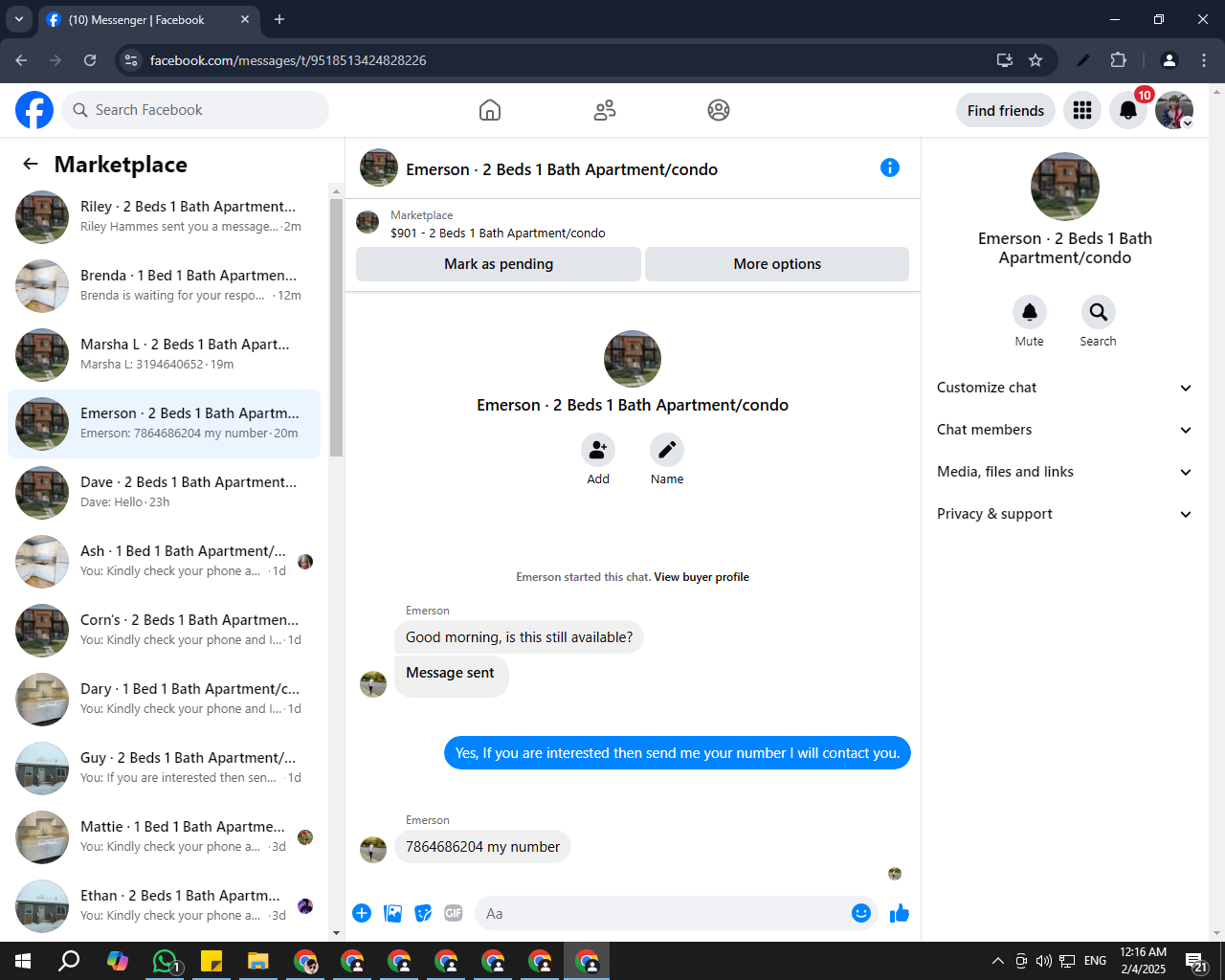The height and width of the screenshot is (980, 1225).
Task: Open a new browser tab
Action: [x=279, y=19]
